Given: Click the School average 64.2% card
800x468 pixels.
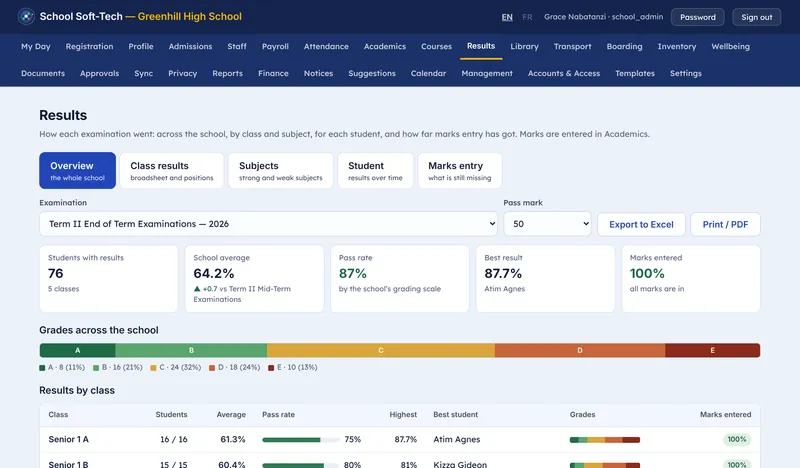Looking at the screenshot, I should pos(254,279).
